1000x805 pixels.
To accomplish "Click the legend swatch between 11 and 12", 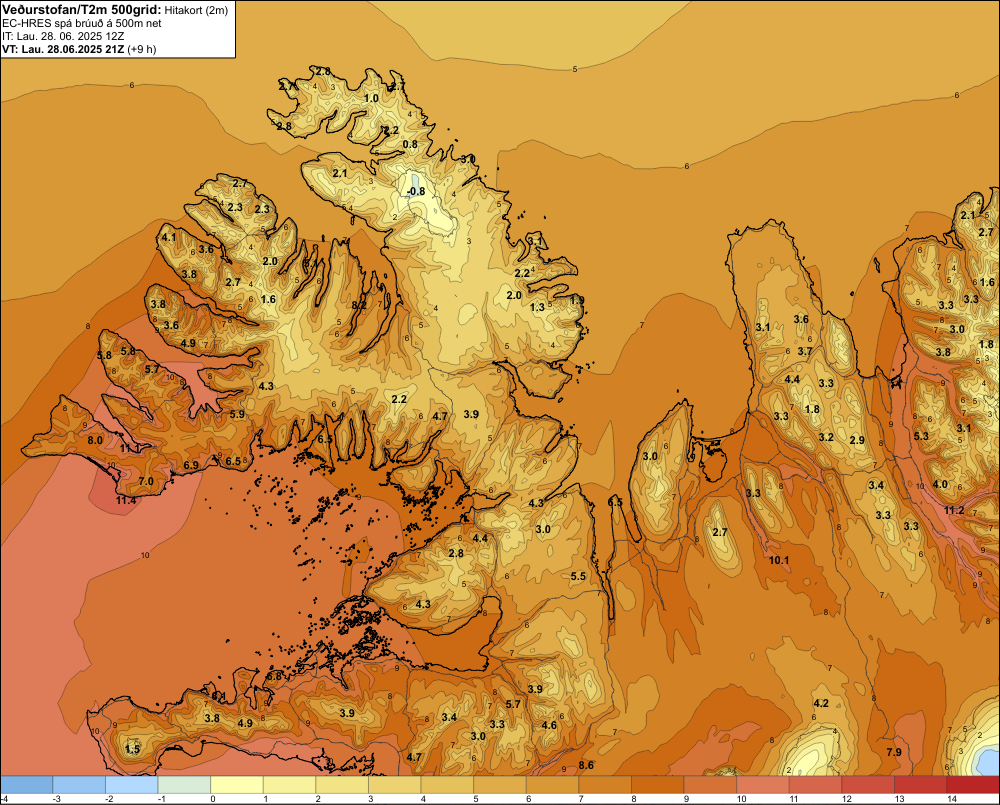I will pos(816,785).
